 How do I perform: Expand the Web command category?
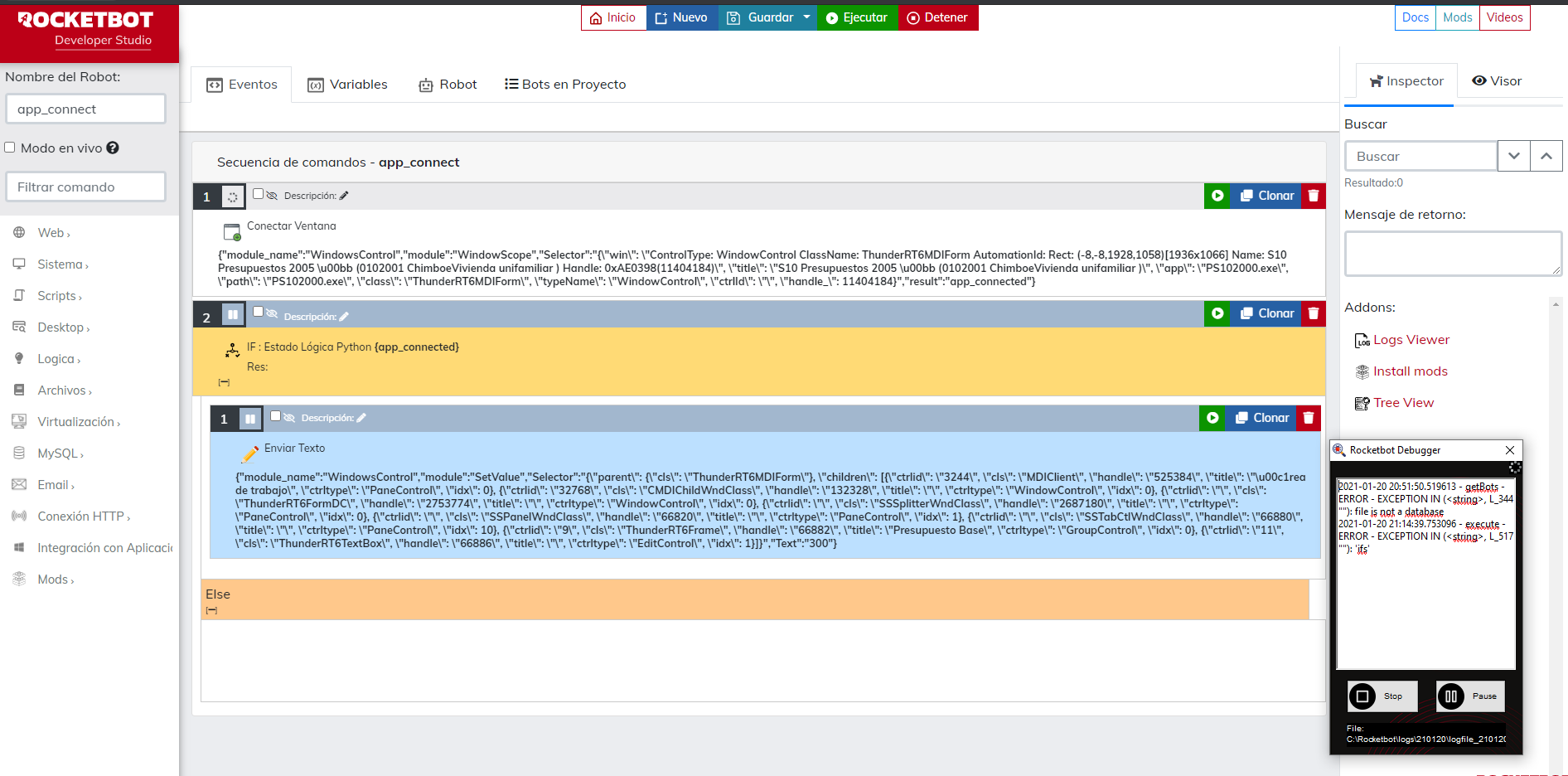pos(51,233)
